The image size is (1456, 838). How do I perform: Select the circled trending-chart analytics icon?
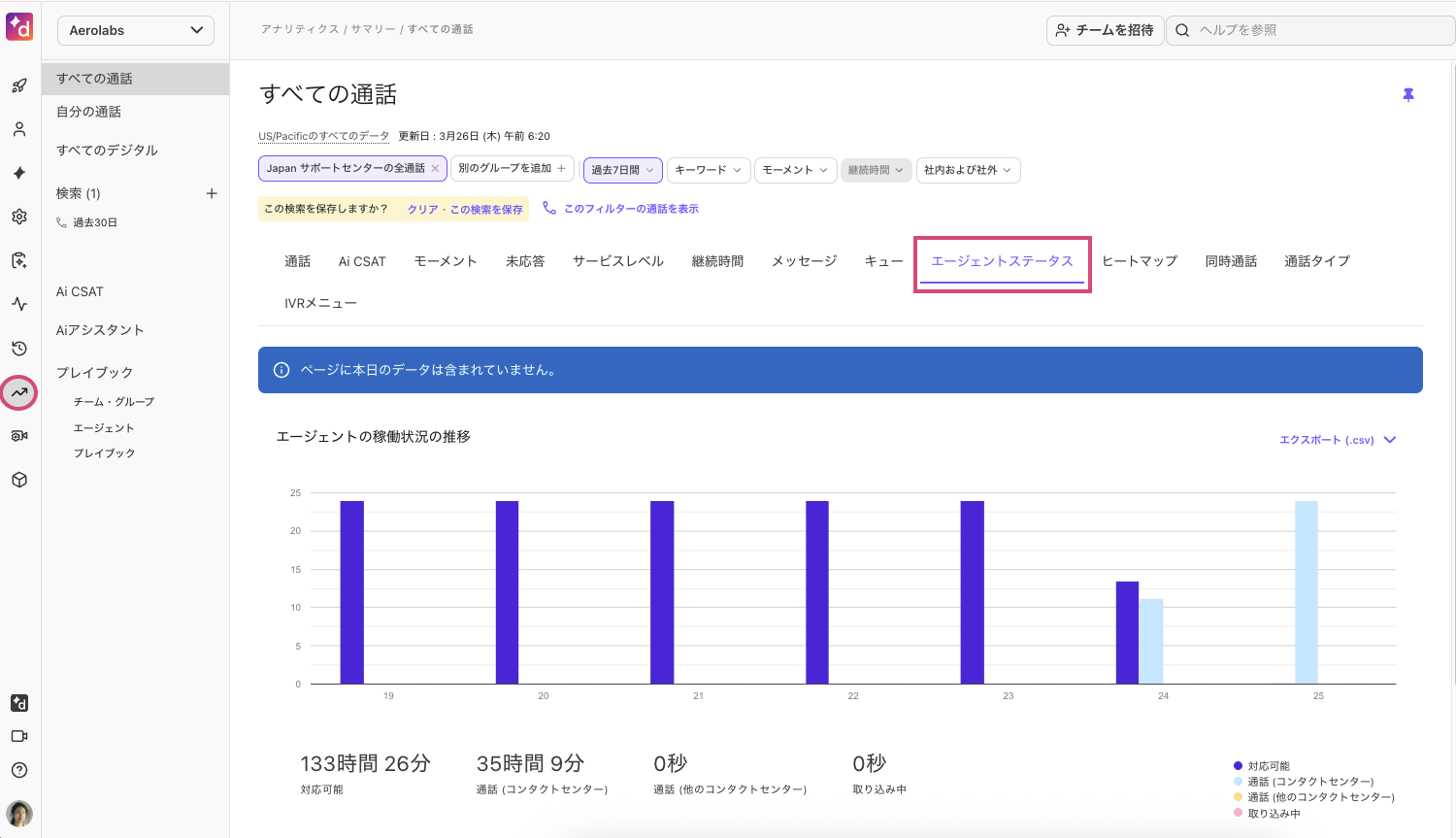pyautogui.click(x=19, y=391)
